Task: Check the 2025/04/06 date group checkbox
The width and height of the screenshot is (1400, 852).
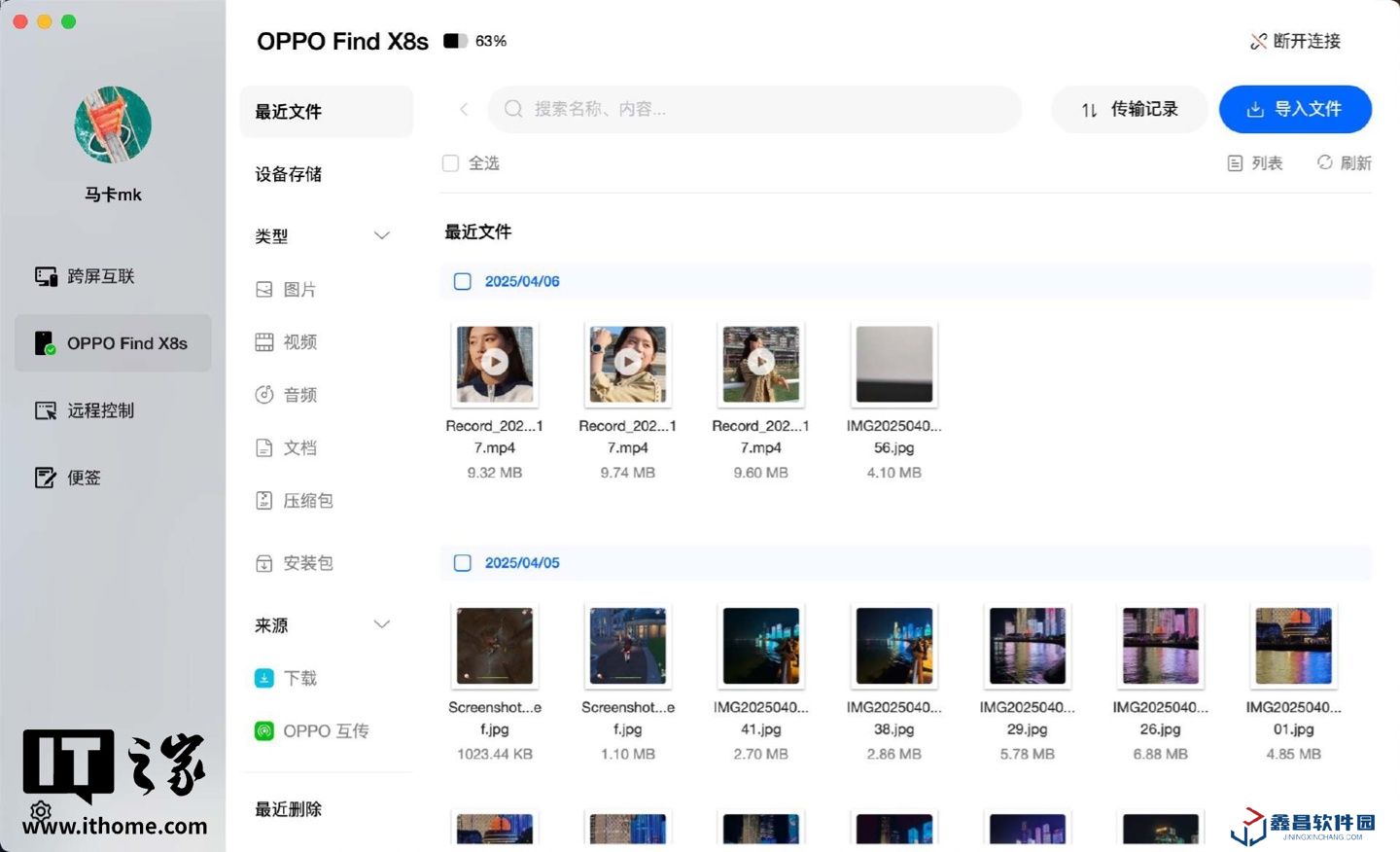Action: tap(463, 281)
